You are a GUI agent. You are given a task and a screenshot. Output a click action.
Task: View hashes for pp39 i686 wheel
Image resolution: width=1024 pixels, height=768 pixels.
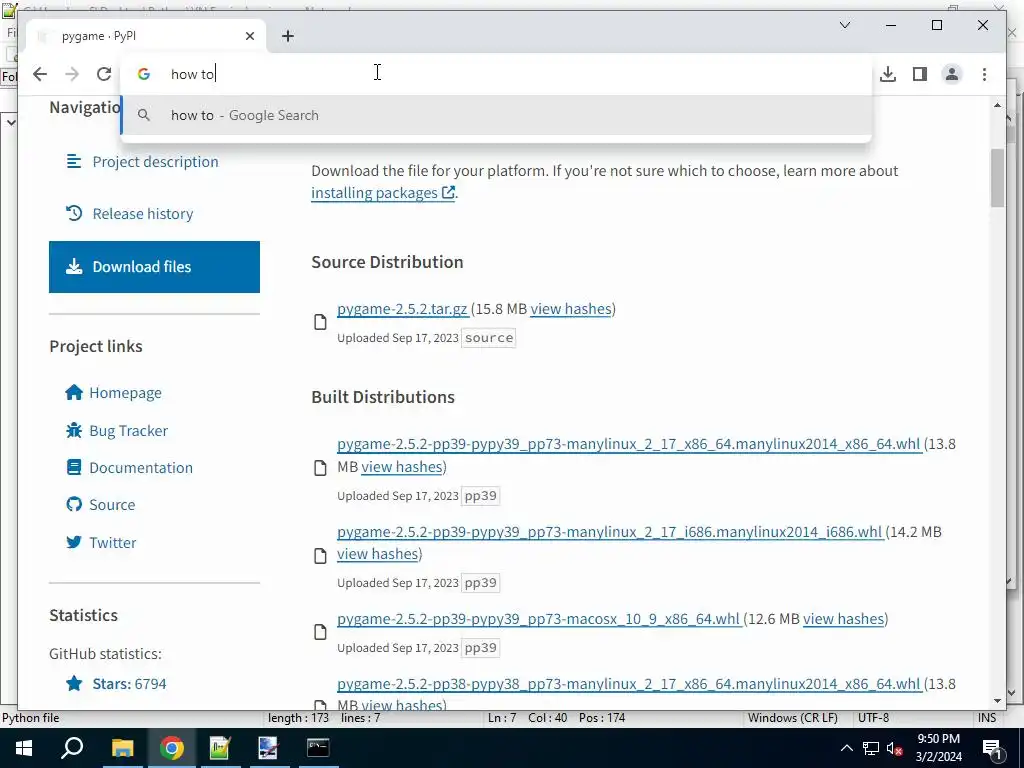tap(377, 554)
